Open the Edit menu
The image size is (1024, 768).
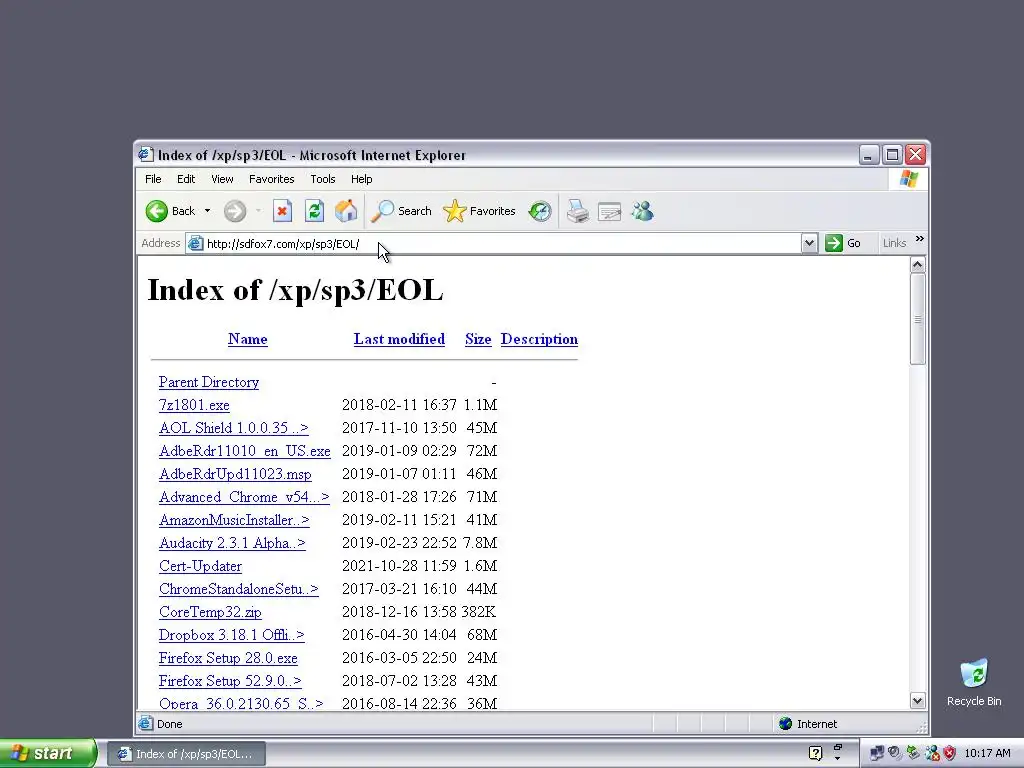(185, 179)
